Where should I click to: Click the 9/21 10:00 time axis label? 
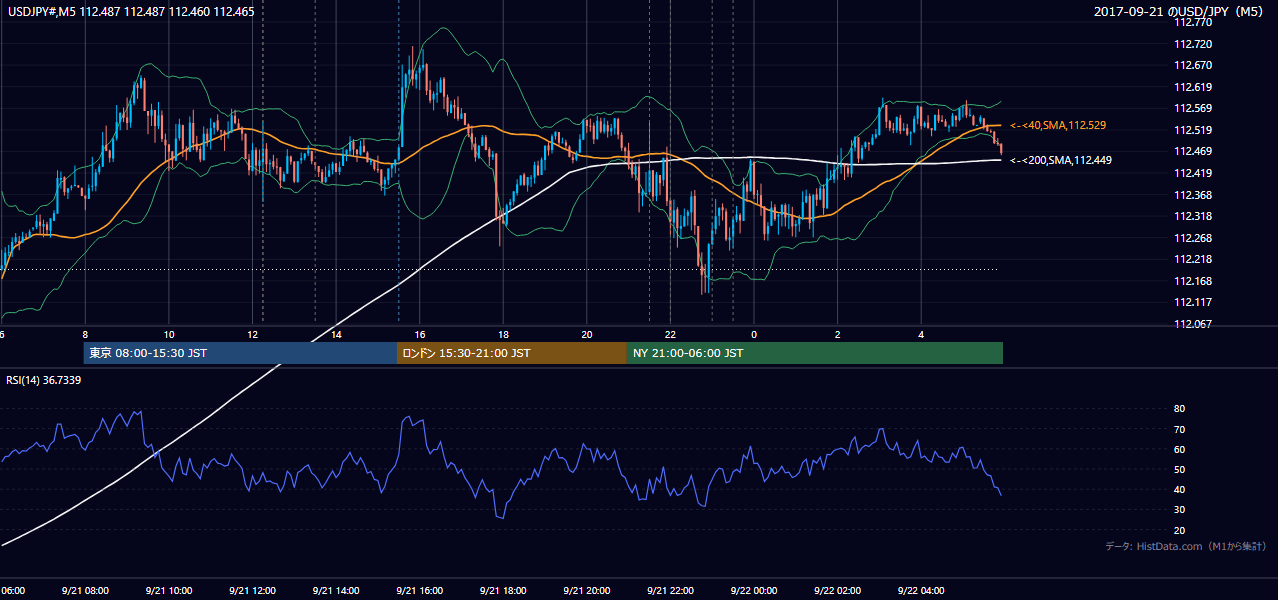pyautogui.click(x=169, y=591)
